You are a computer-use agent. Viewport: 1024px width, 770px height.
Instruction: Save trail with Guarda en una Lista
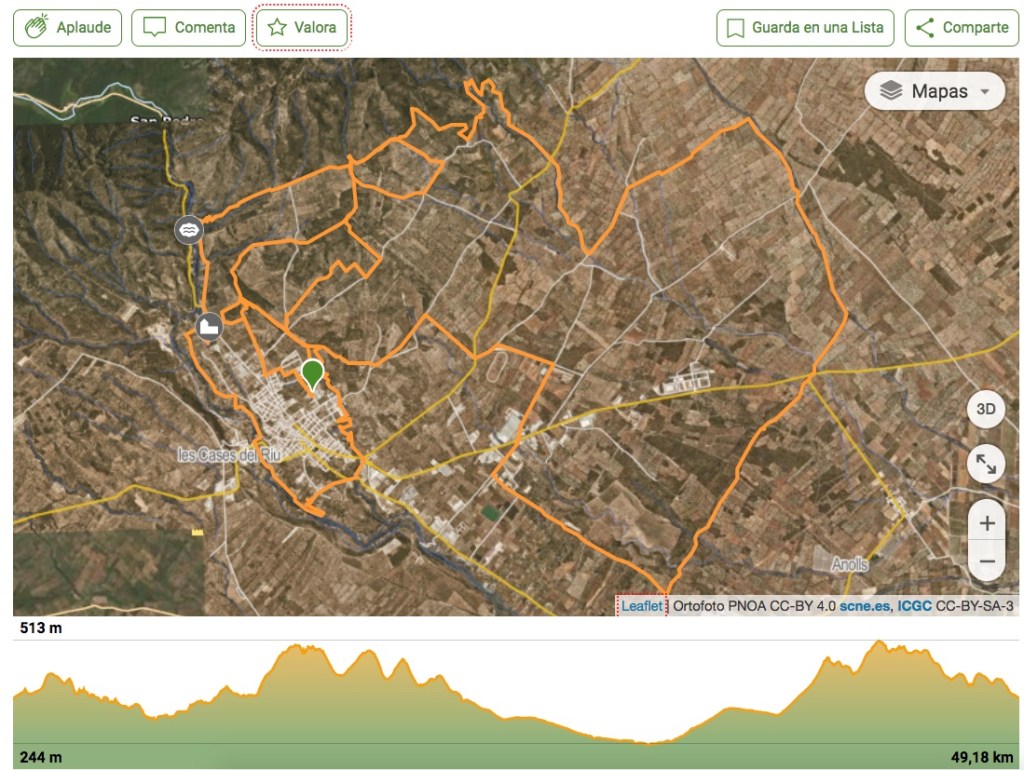click(x=805, y=28)
